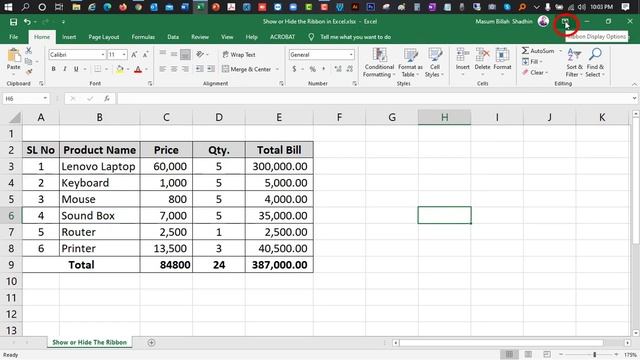Open the Name Box H6 dropdown
Image resolution: width=640 pixels, height=360 pixels.
pyautogui.click(x=45, y=98)
